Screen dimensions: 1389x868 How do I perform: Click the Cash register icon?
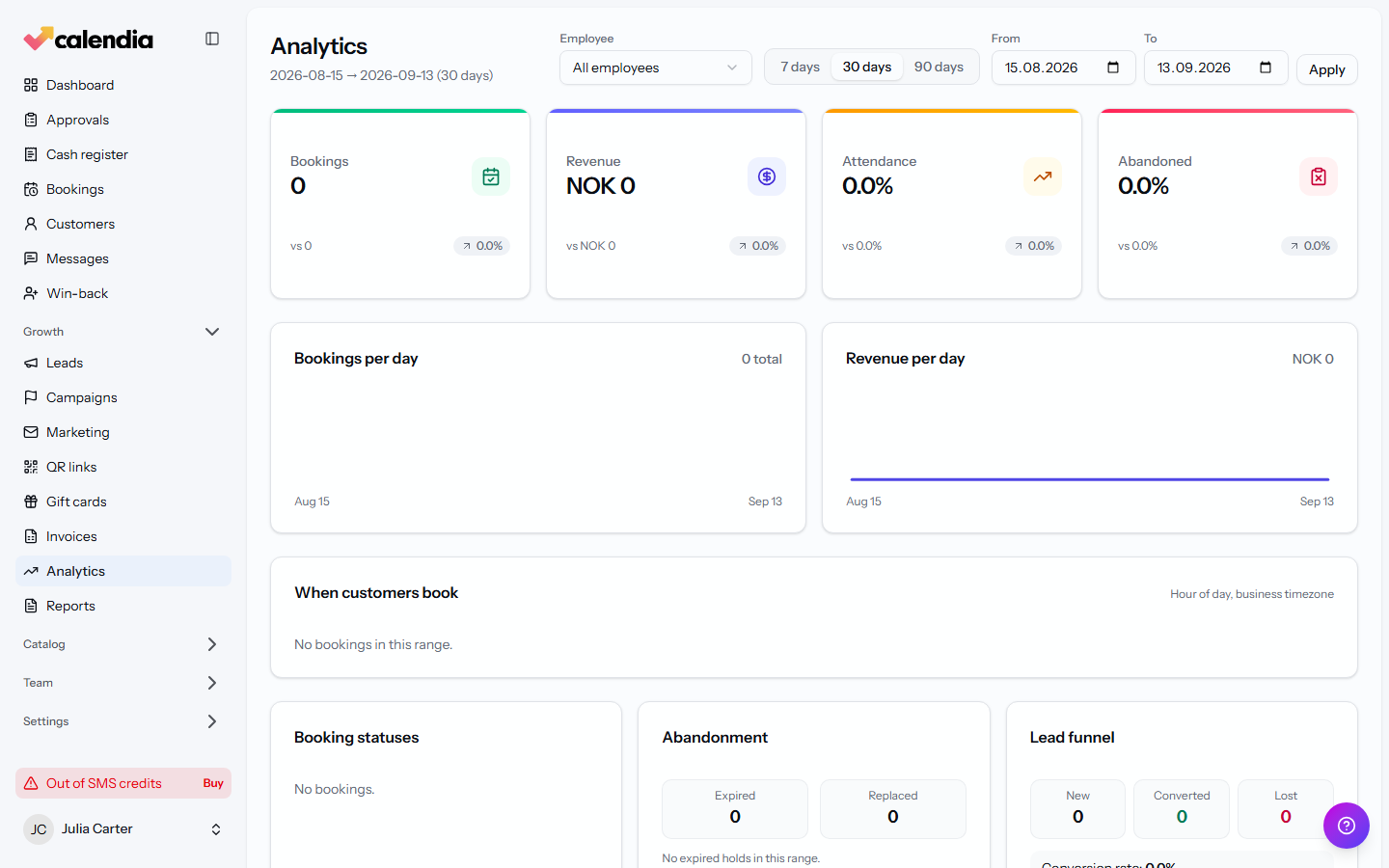tap(31, 154)
